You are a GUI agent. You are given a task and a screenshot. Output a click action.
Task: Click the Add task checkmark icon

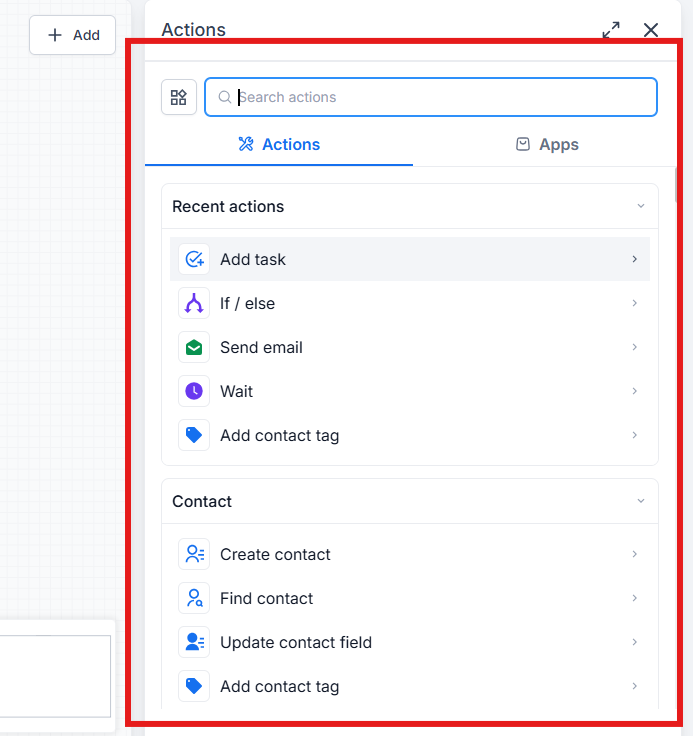194,259
